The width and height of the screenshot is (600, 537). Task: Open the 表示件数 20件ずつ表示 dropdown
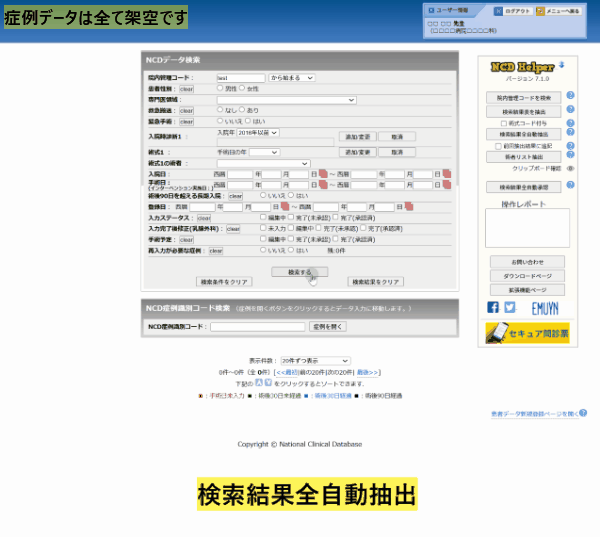(x=313, y=360)
